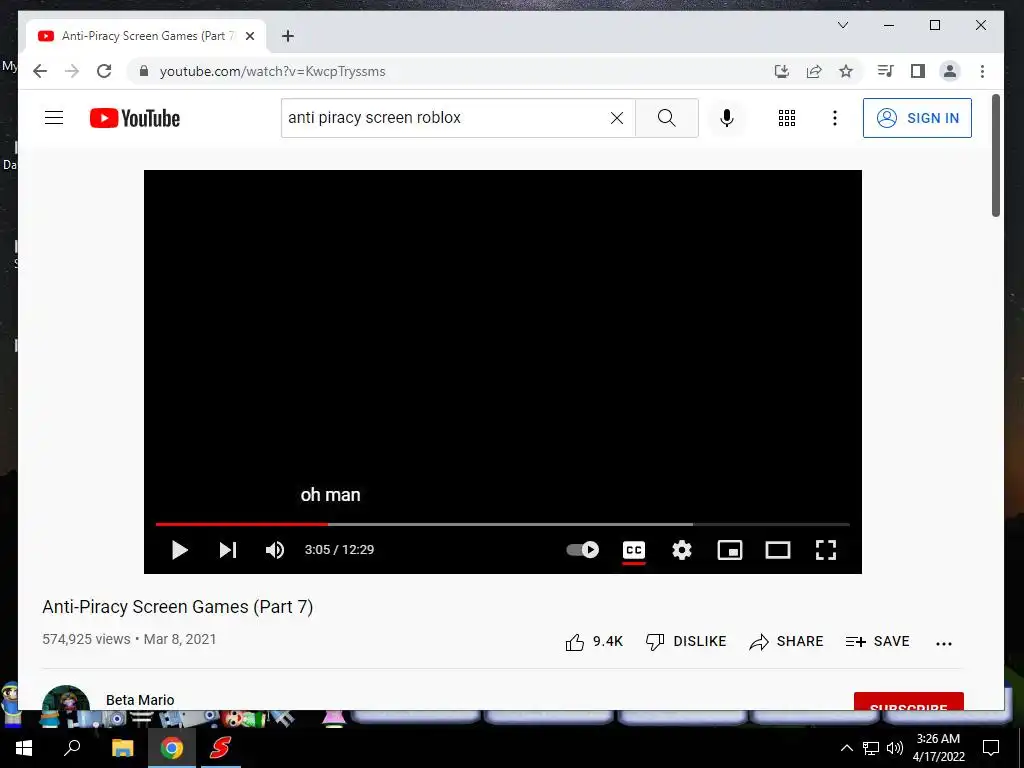This screenshot has width=1024, height=768.
Task: Open the YouTube apps grid
Action: coord(786,118)
